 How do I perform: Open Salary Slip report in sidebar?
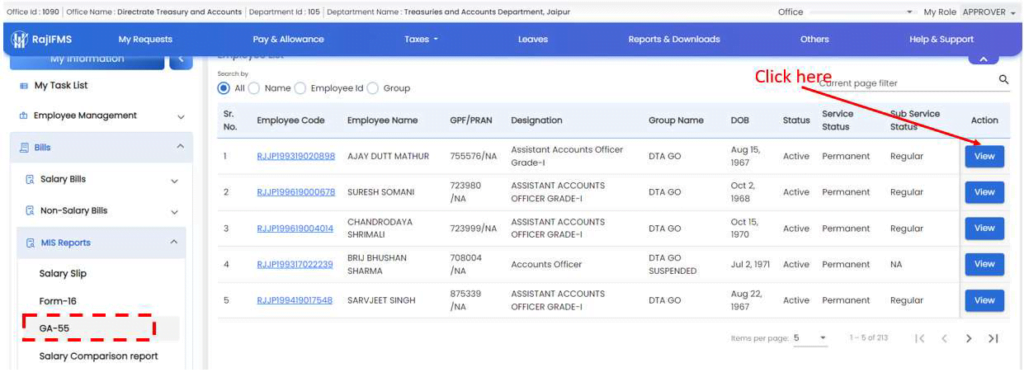click(63, 274)
